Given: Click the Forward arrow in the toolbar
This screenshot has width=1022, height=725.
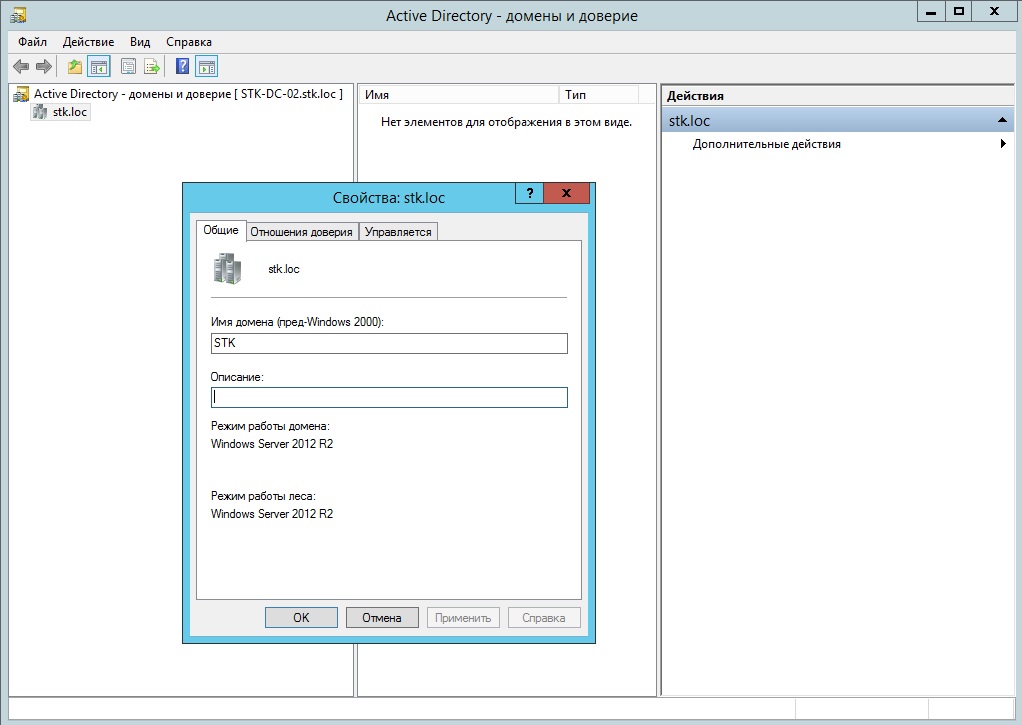Looking at the screenshot, I should pos(44,67).
